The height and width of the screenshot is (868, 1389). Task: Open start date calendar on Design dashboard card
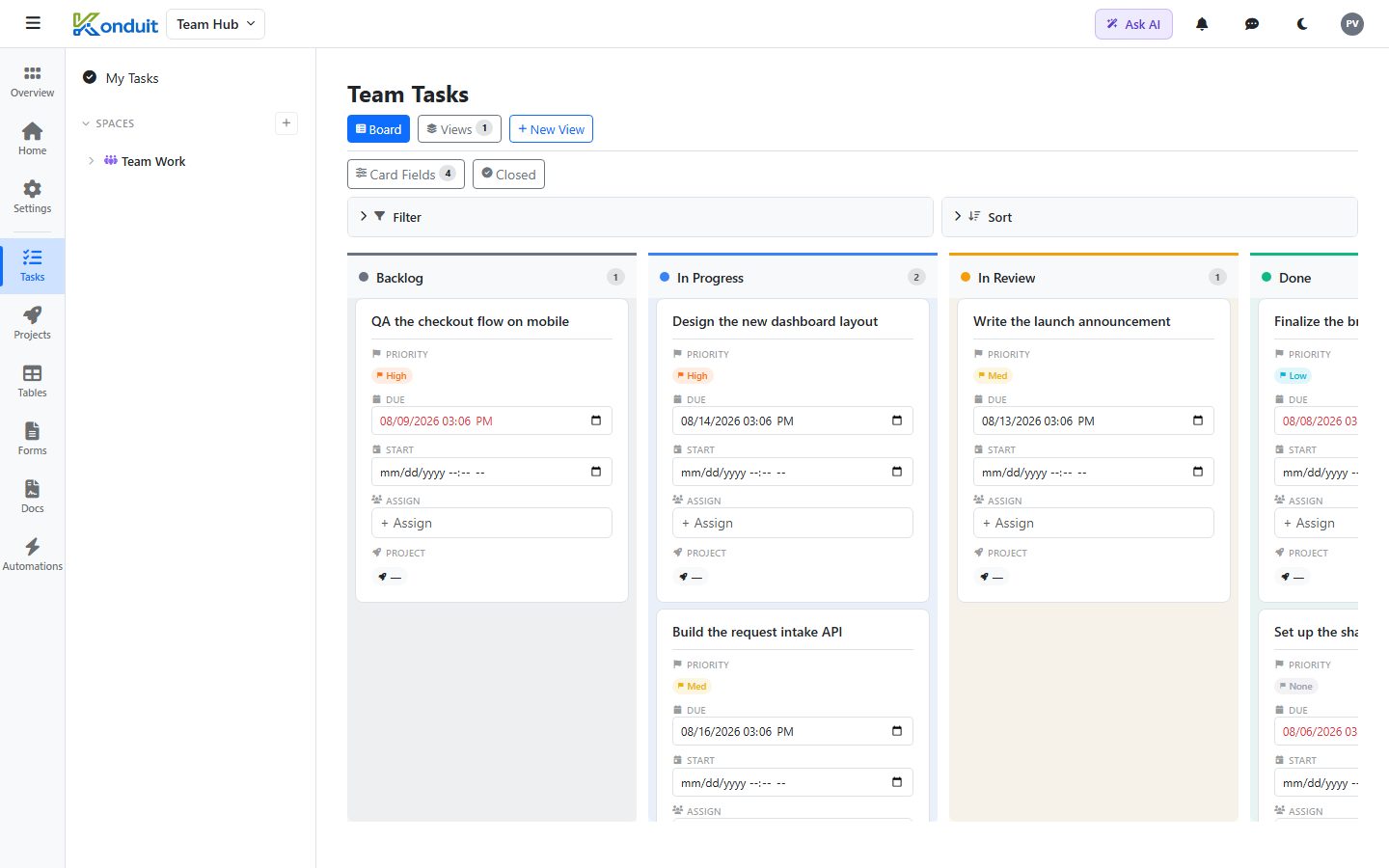[897, 472]
